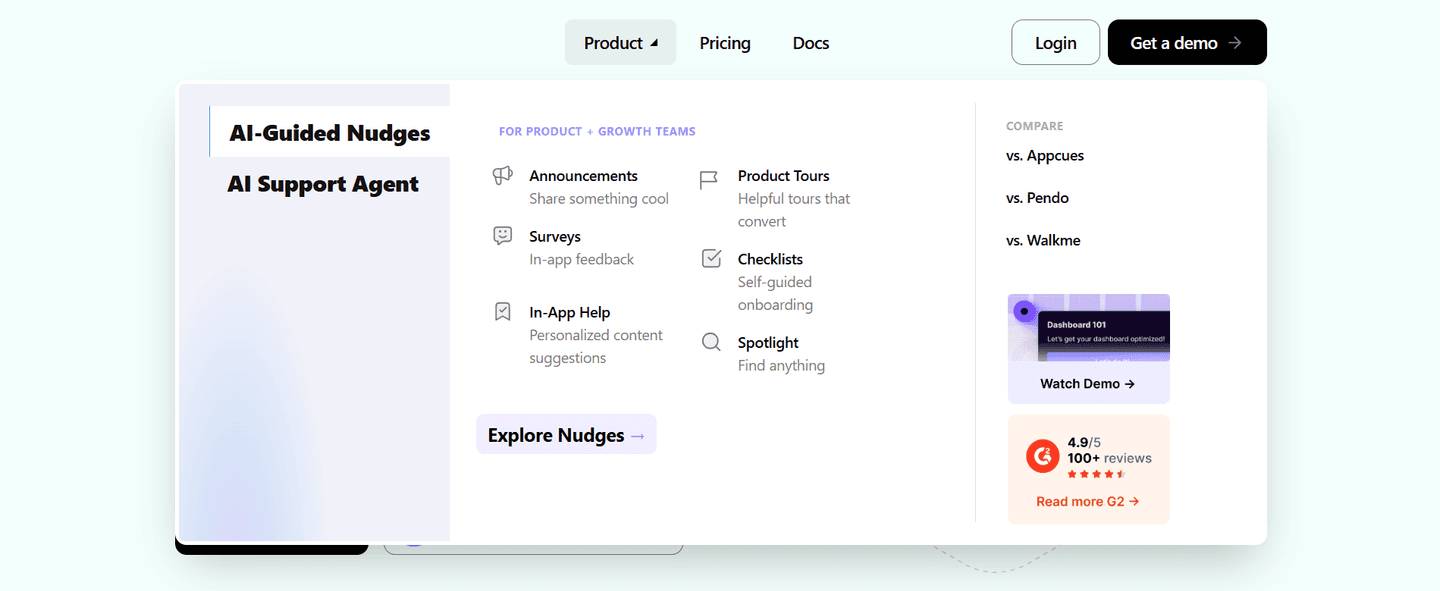Click the Announcements megaphone icon
The image size is (1440, 591).
503,176
